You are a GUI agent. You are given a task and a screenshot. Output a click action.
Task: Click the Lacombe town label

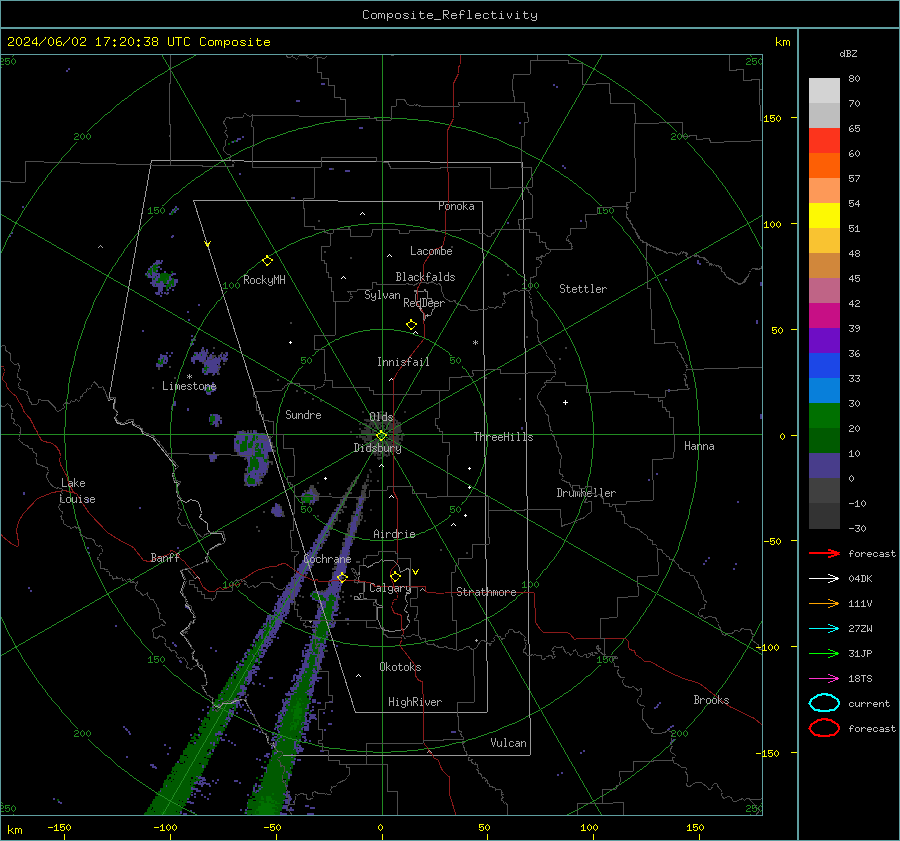[x=431, y=251]
